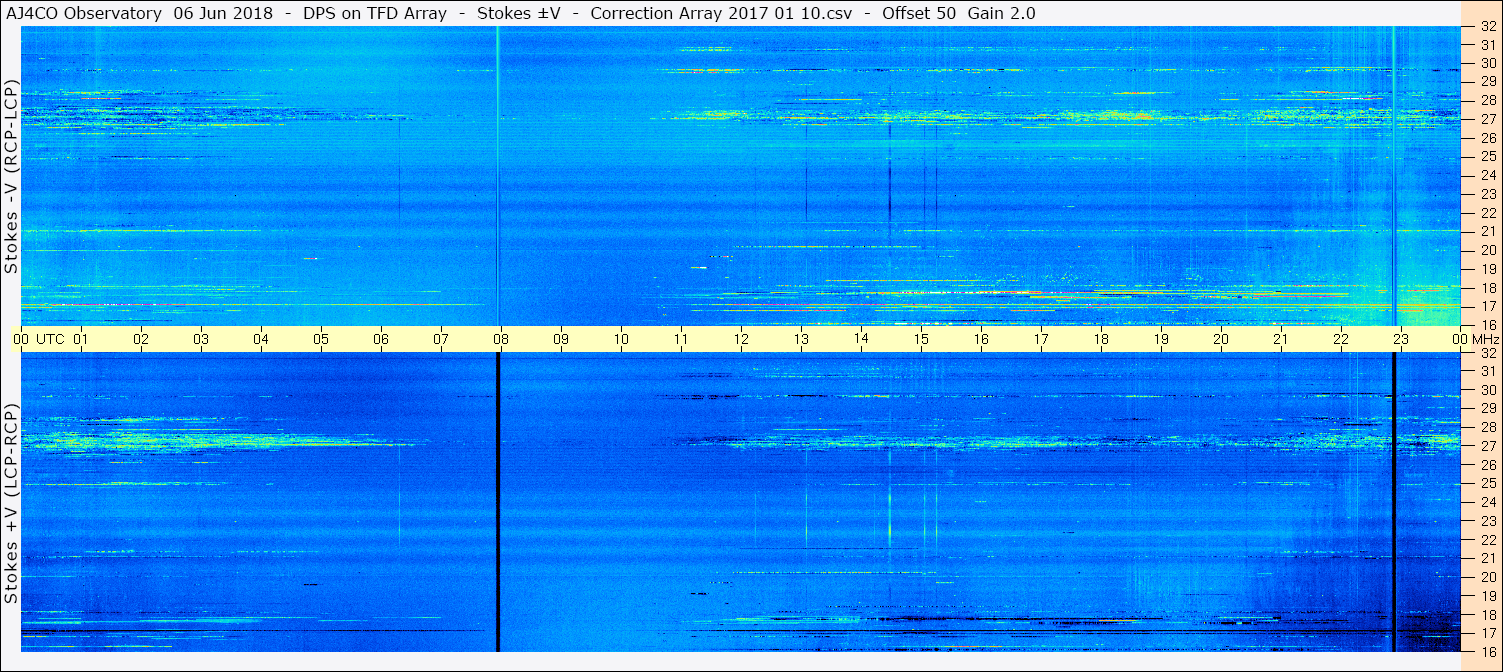Click the 23 MHz label of the upper Stokes -V panel
Screen dimensions: 1503x672
click(x=1487, y=193)
